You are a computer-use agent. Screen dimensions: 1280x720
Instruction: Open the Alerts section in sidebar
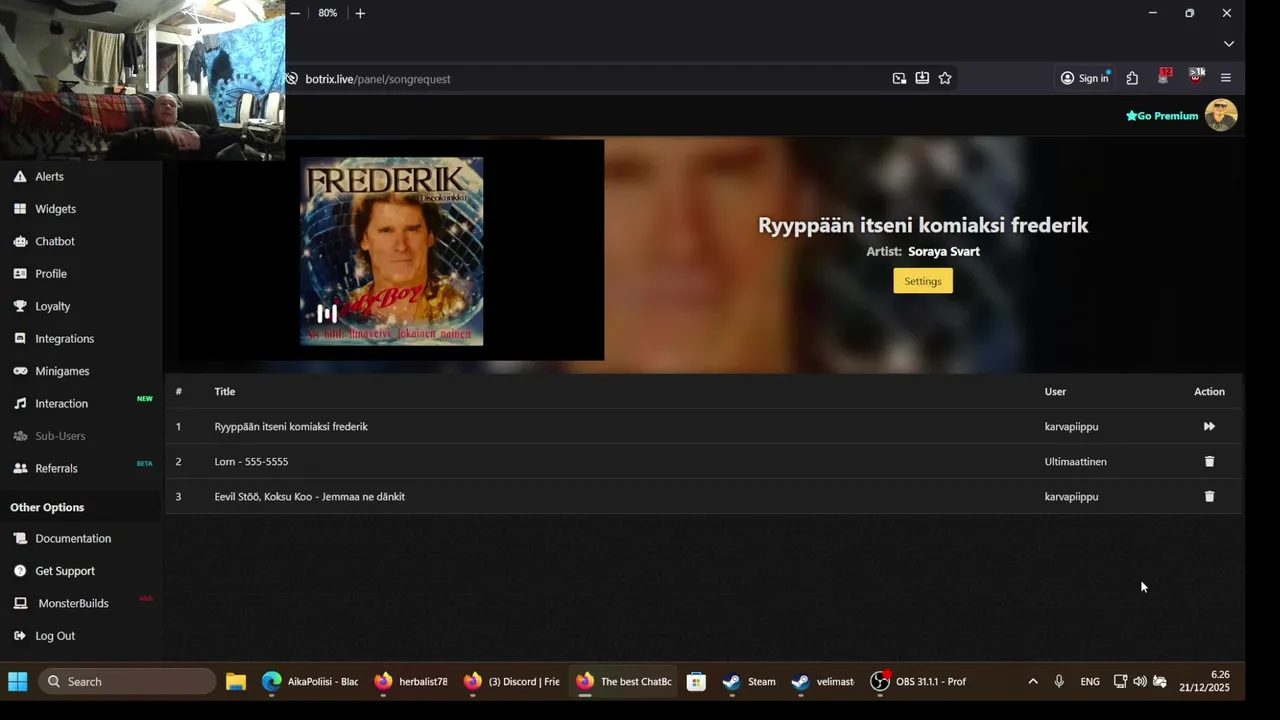50,176
